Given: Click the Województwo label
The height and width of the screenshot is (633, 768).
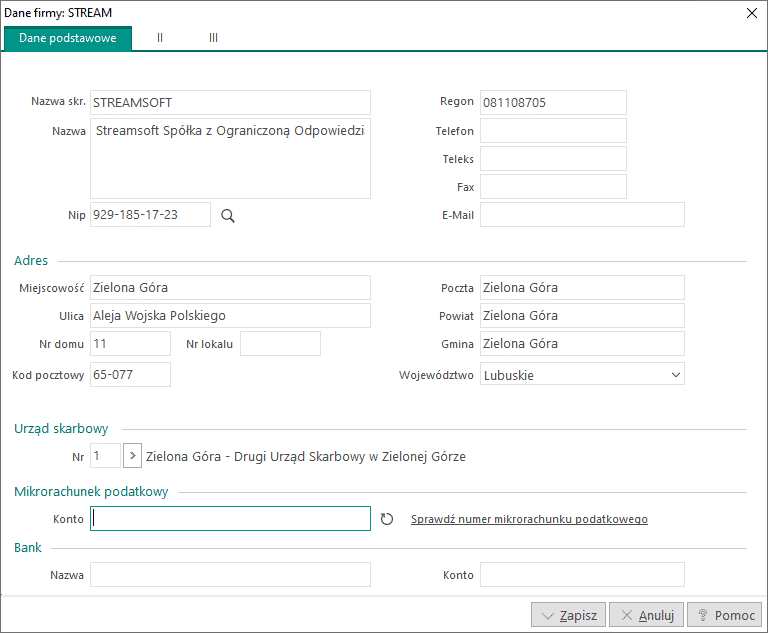Looking at the screenshot, I should pyautogui.click(x=436, y=375).
